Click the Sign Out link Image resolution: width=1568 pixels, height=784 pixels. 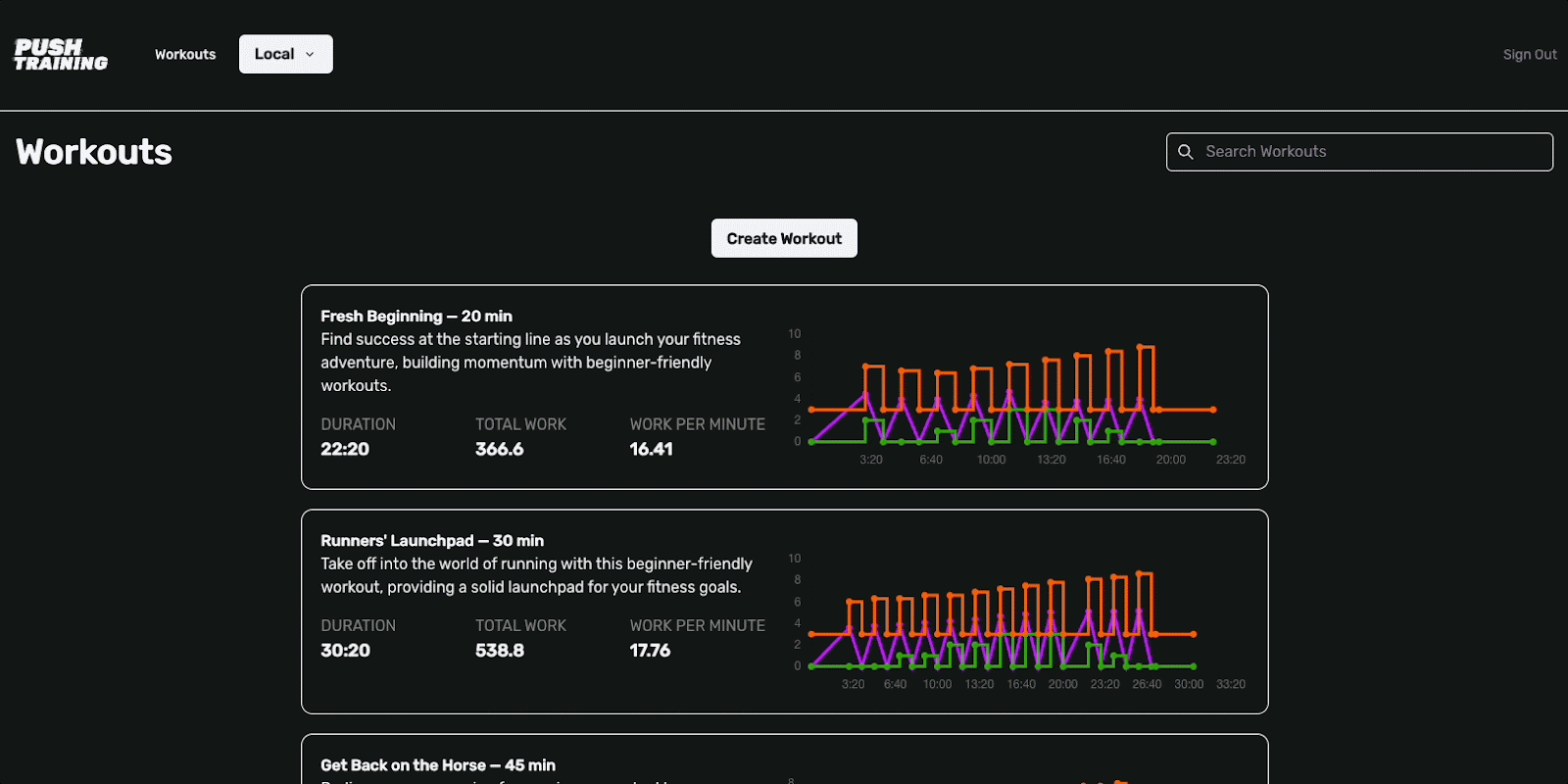(x=1530, y=55)
